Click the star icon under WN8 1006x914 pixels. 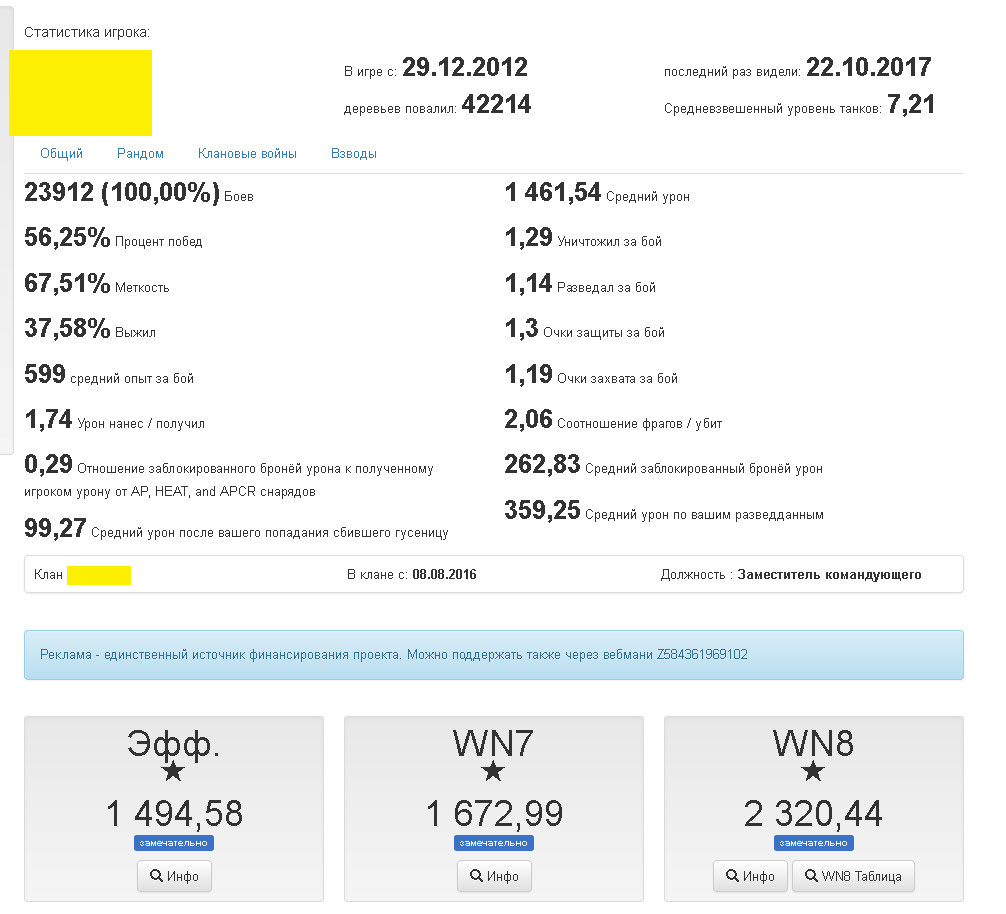(813, 772)
